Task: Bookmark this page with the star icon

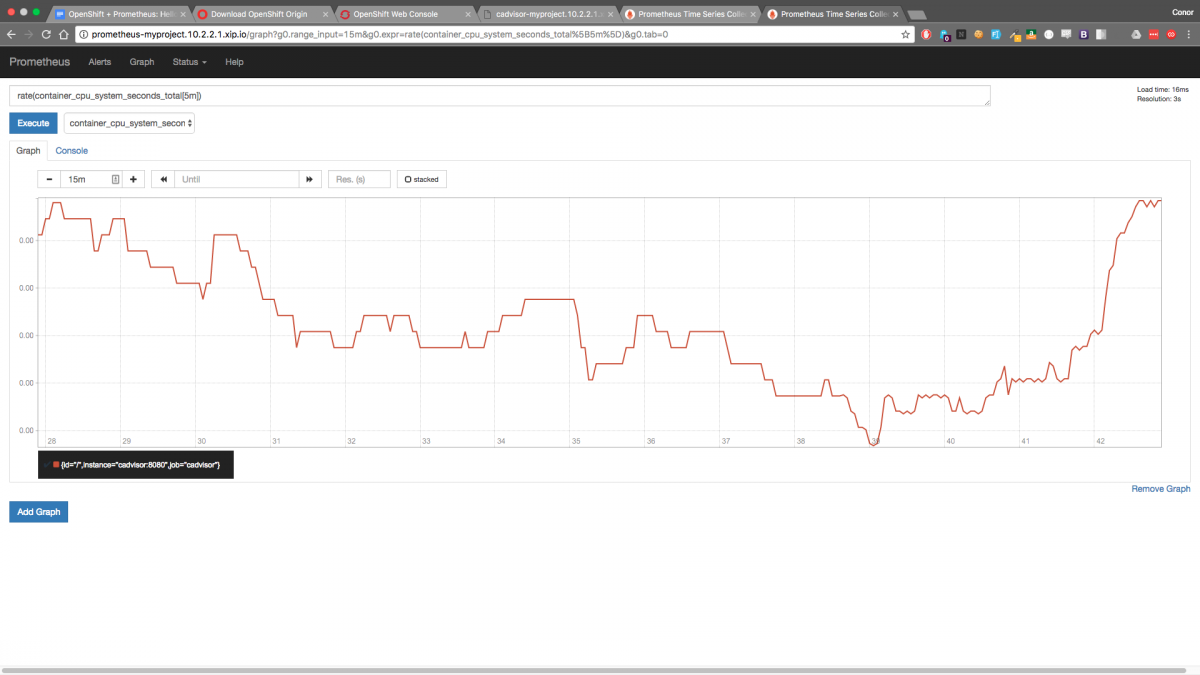Action: [x=905, y=34]
